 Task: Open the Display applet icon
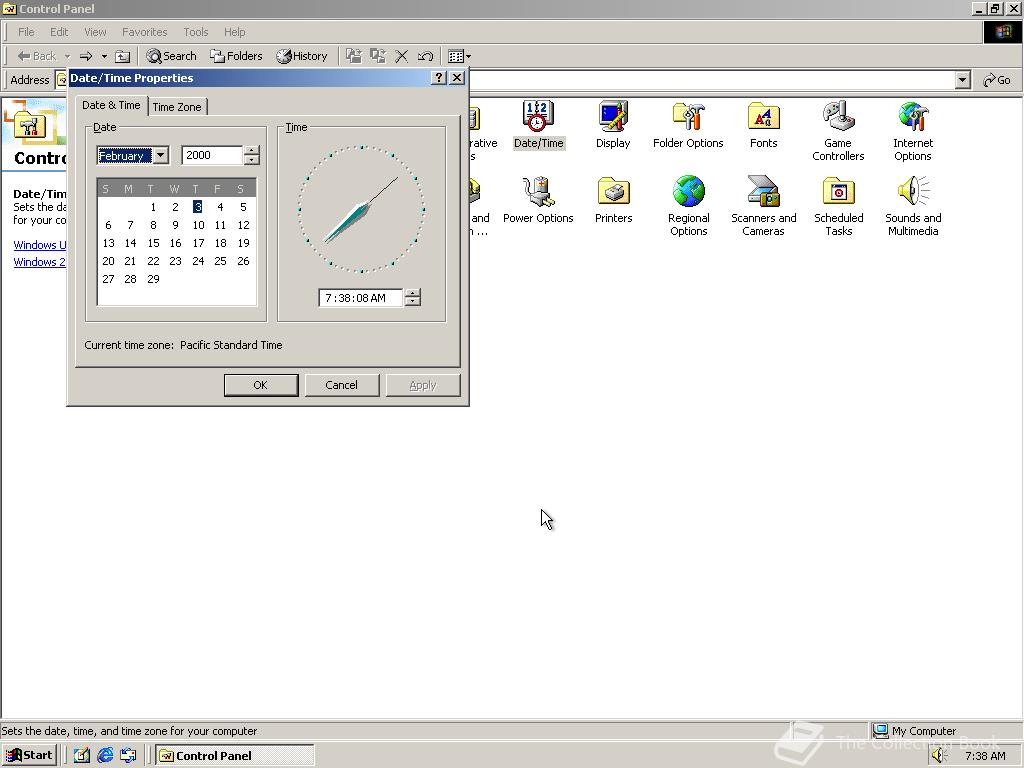click(612, 118)
